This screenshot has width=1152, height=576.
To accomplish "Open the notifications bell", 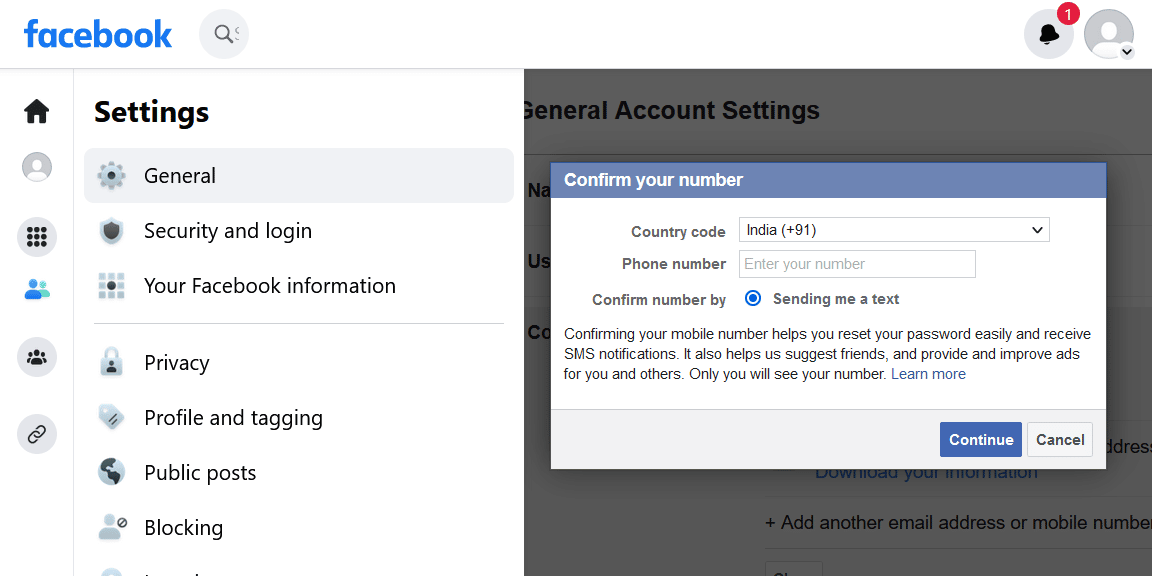I will click(x=1048, y=35).
